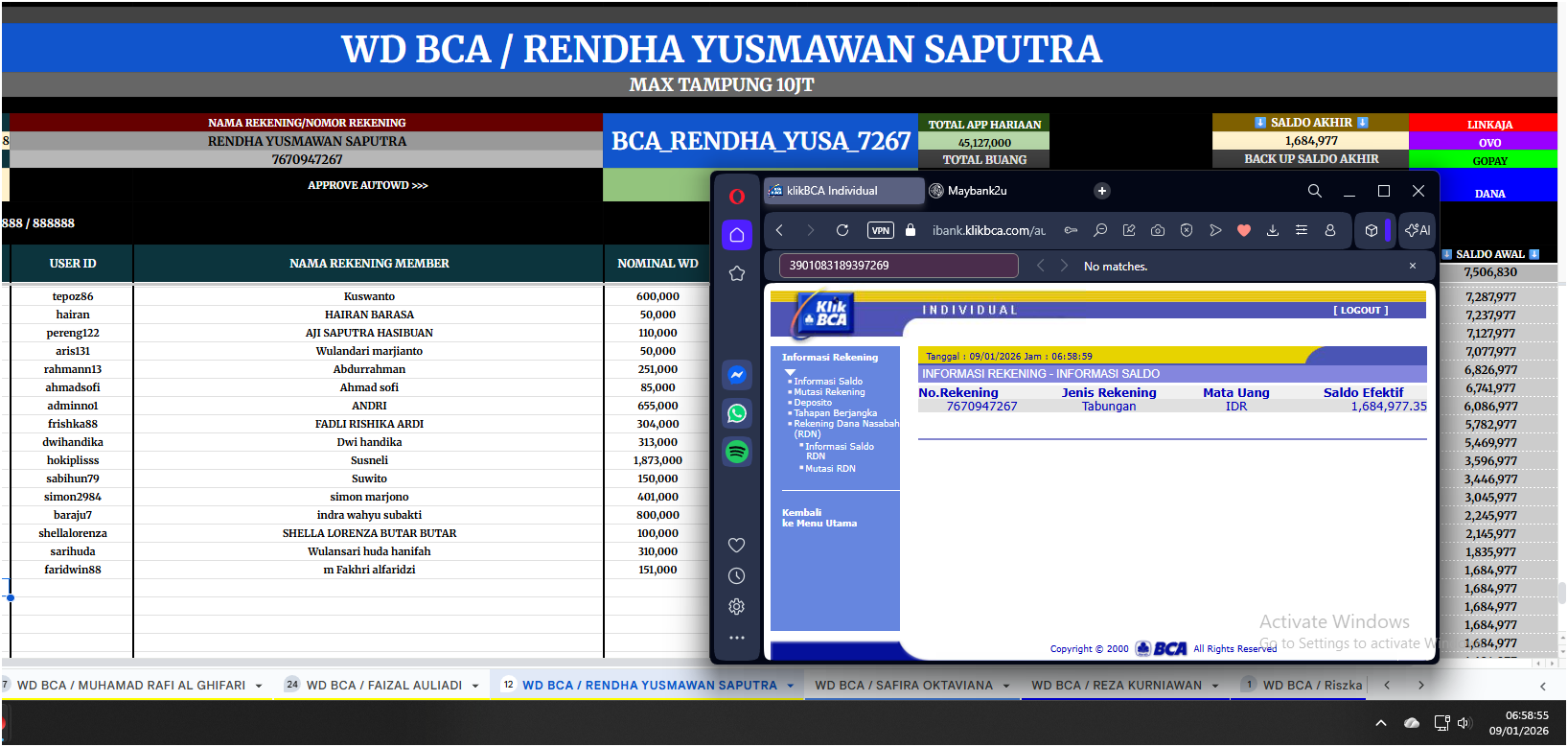Open the Opera main menu logo

tap(737, 197)
